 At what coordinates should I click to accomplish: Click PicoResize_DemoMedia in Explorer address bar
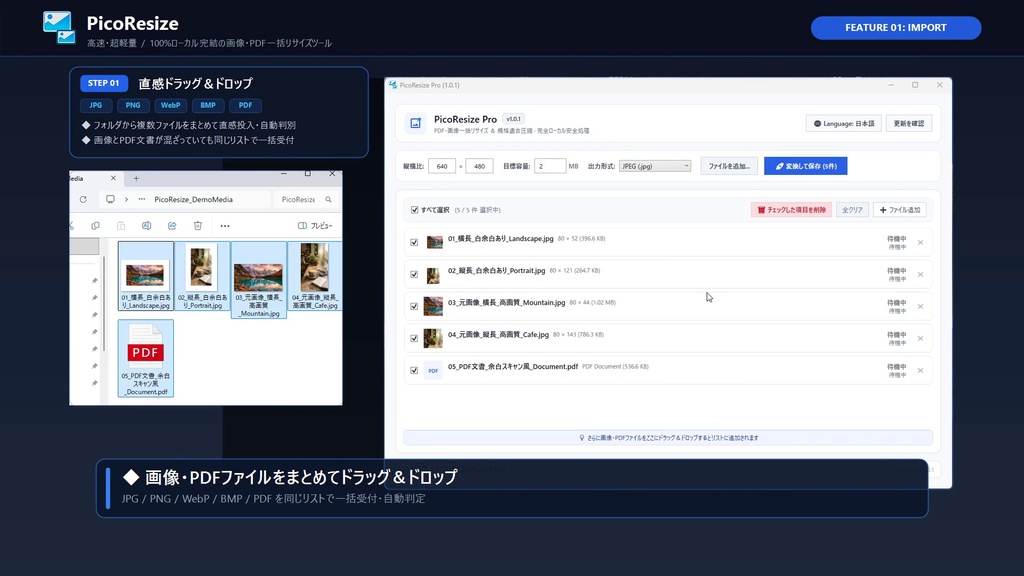[193, 199]
